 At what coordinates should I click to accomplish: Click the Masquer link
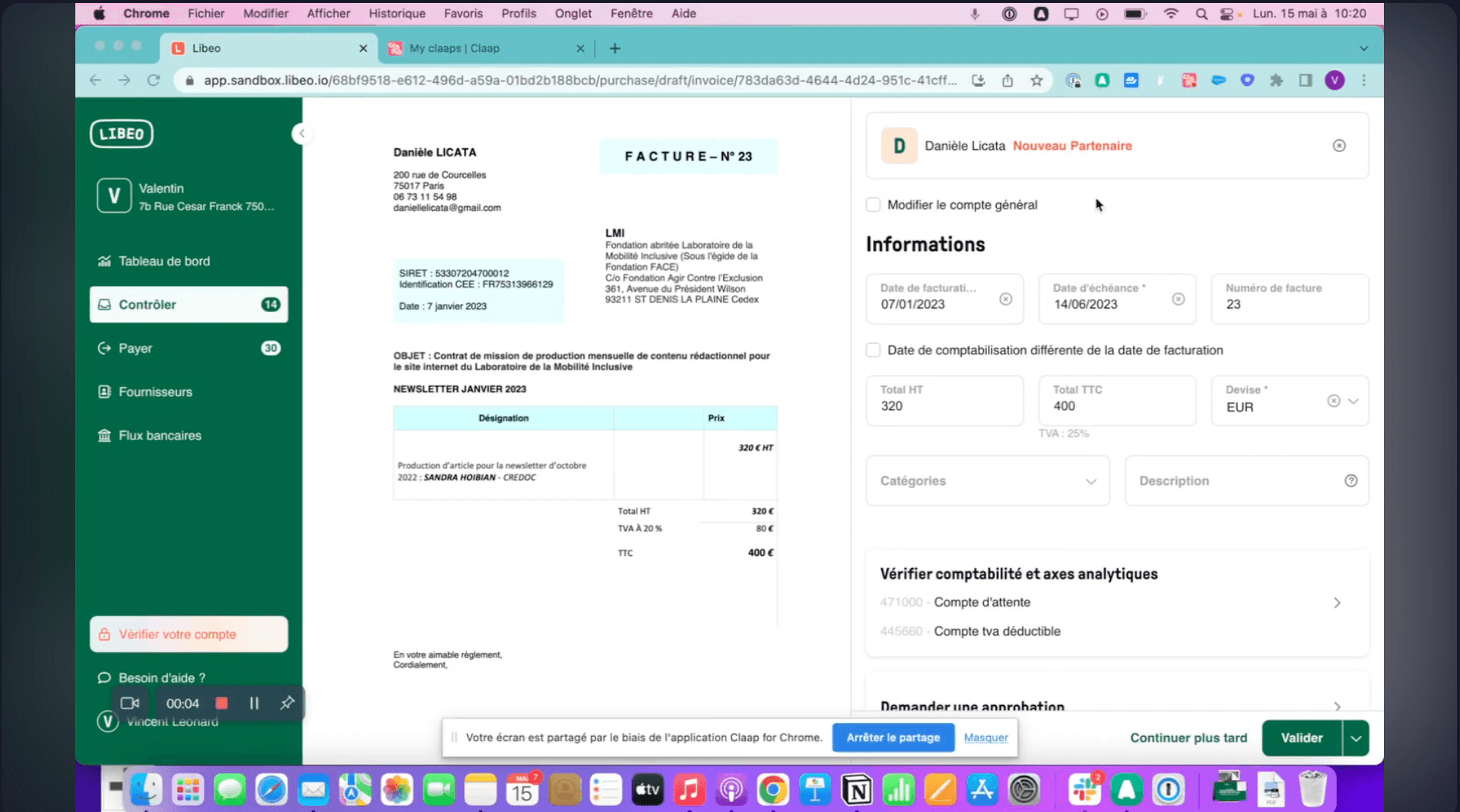click(985, 737)
